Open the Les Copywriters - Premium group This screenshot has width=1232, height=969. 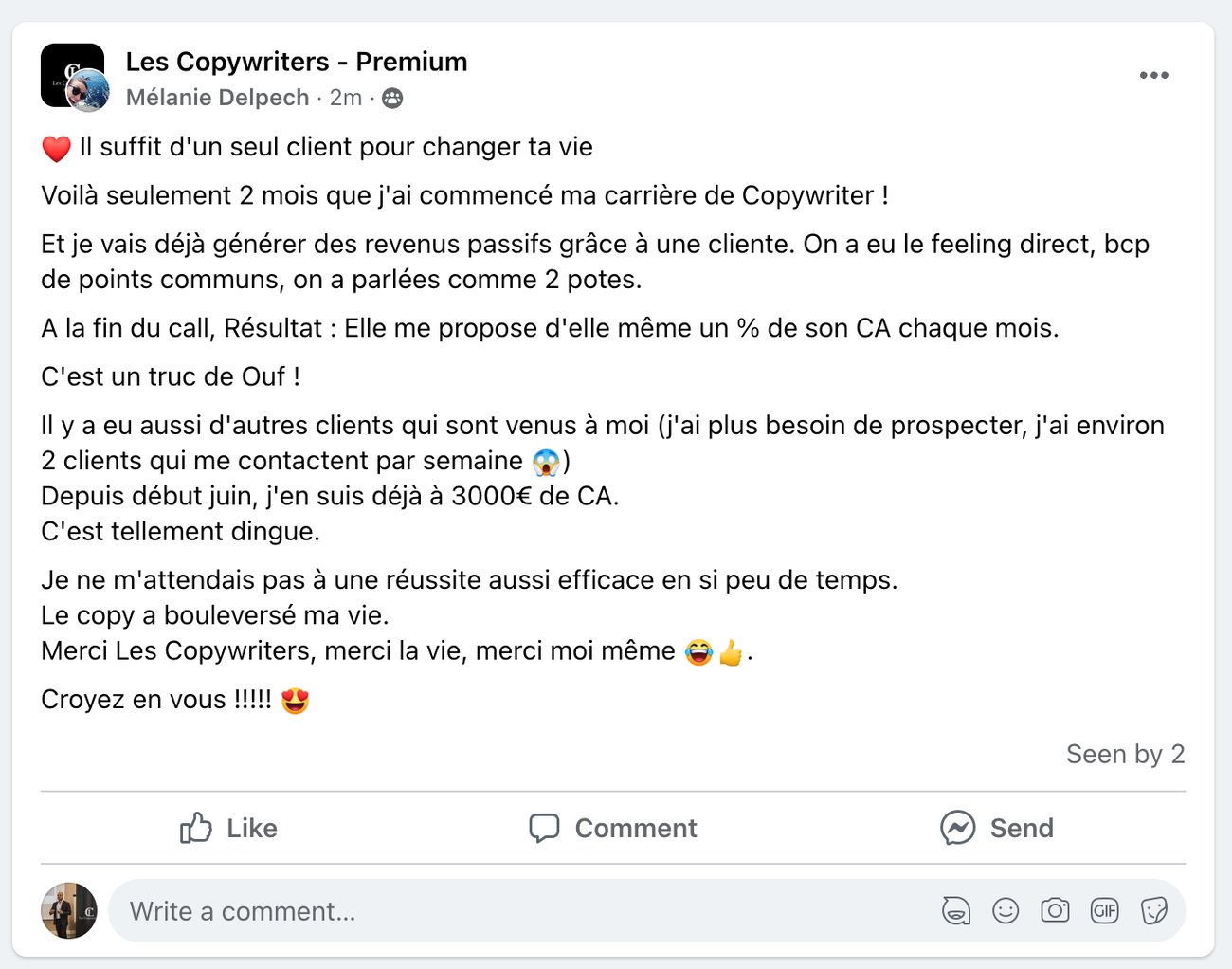297,63
